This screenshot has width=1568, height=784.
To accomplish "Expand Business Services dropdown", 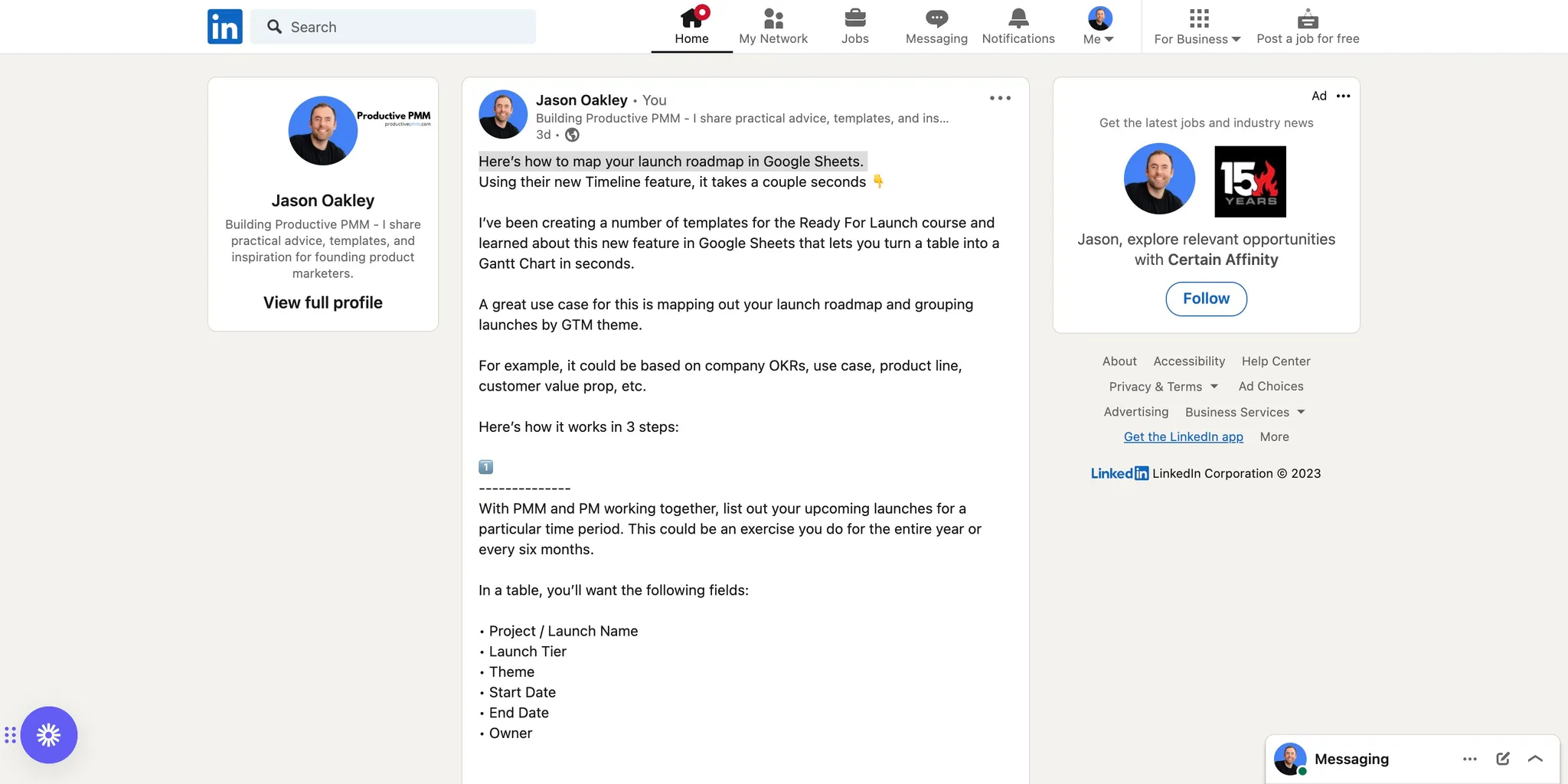I will pos(1245,412).
